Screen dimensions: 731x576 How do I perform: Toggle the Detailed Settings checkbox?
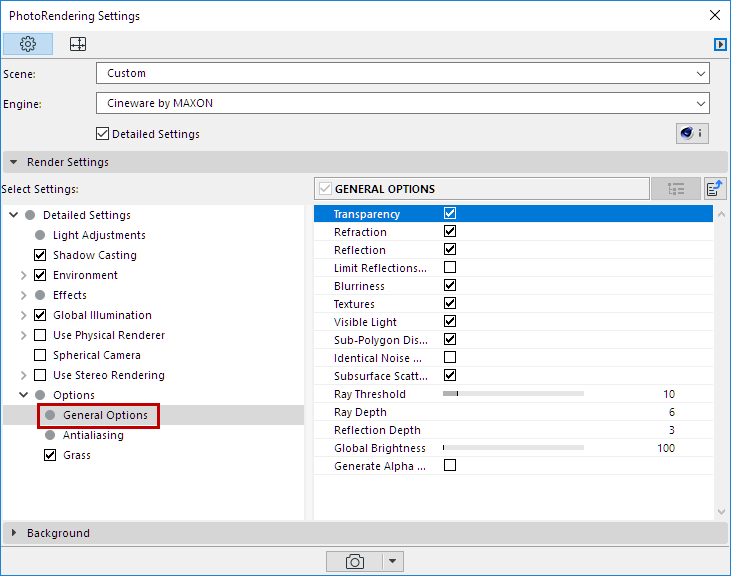click(x=102, y=134)
